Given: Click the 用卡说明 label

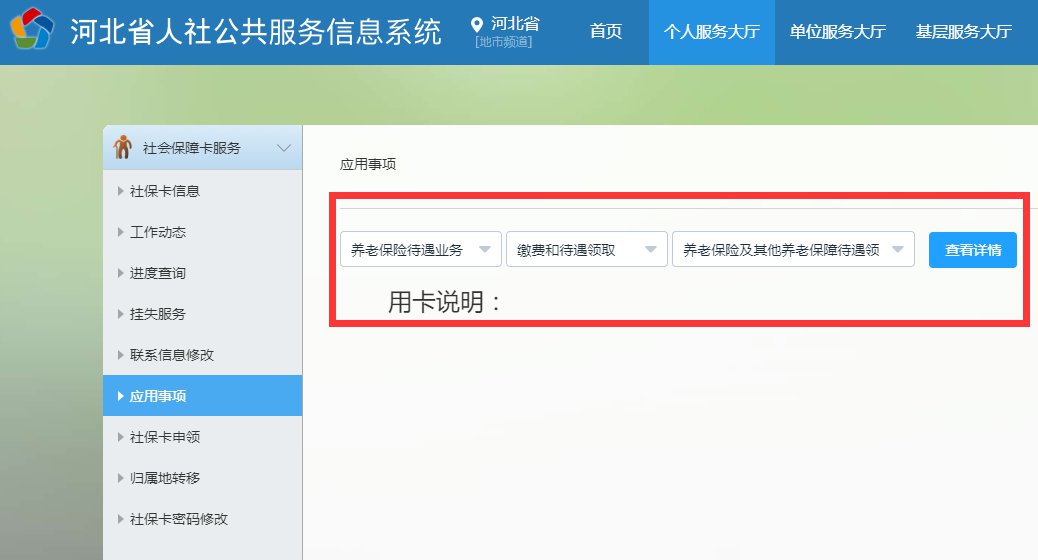Looking at the screenshot, I should click(x=444, y=303).
